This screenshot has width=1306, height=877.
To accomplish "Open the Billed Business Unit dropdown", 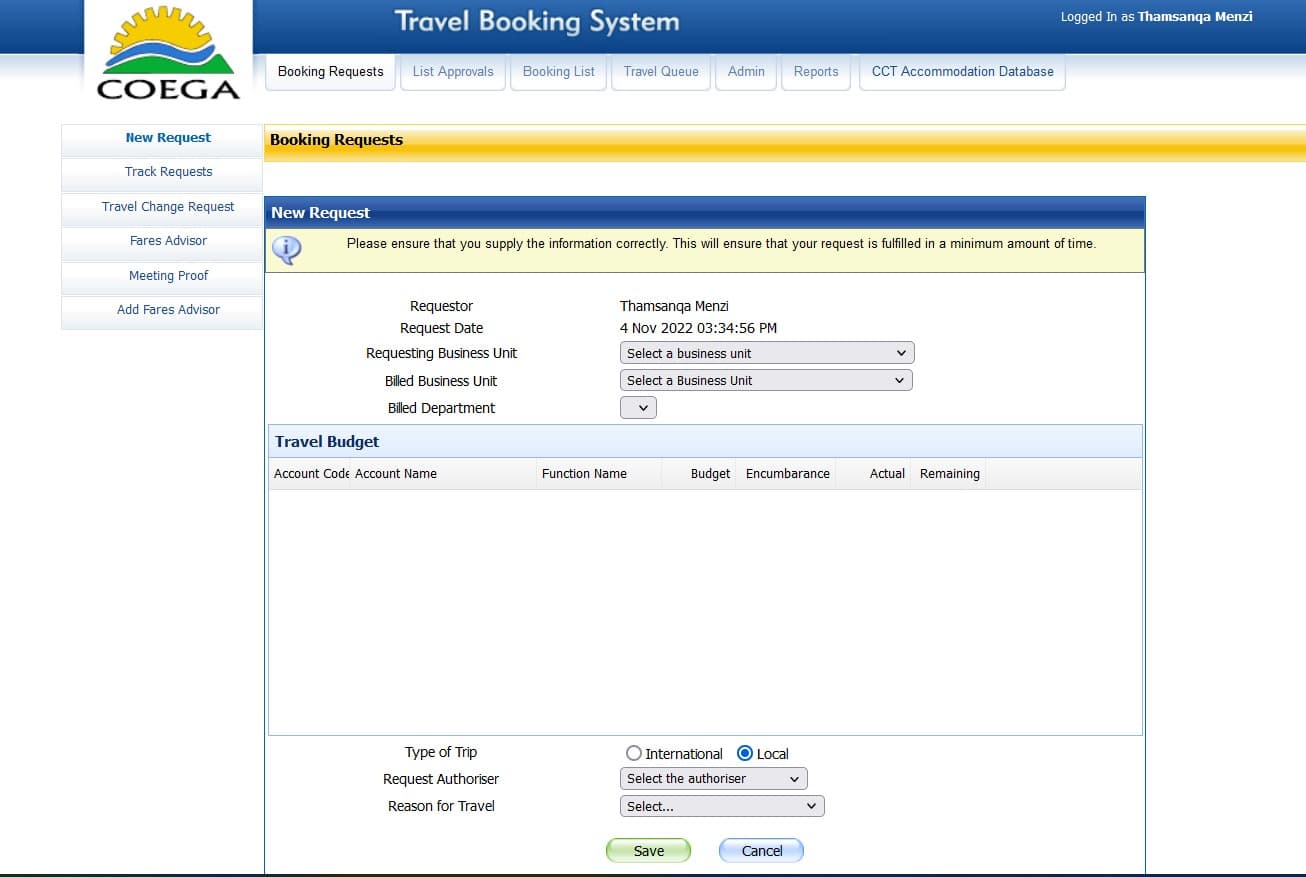I will point(766,380).
